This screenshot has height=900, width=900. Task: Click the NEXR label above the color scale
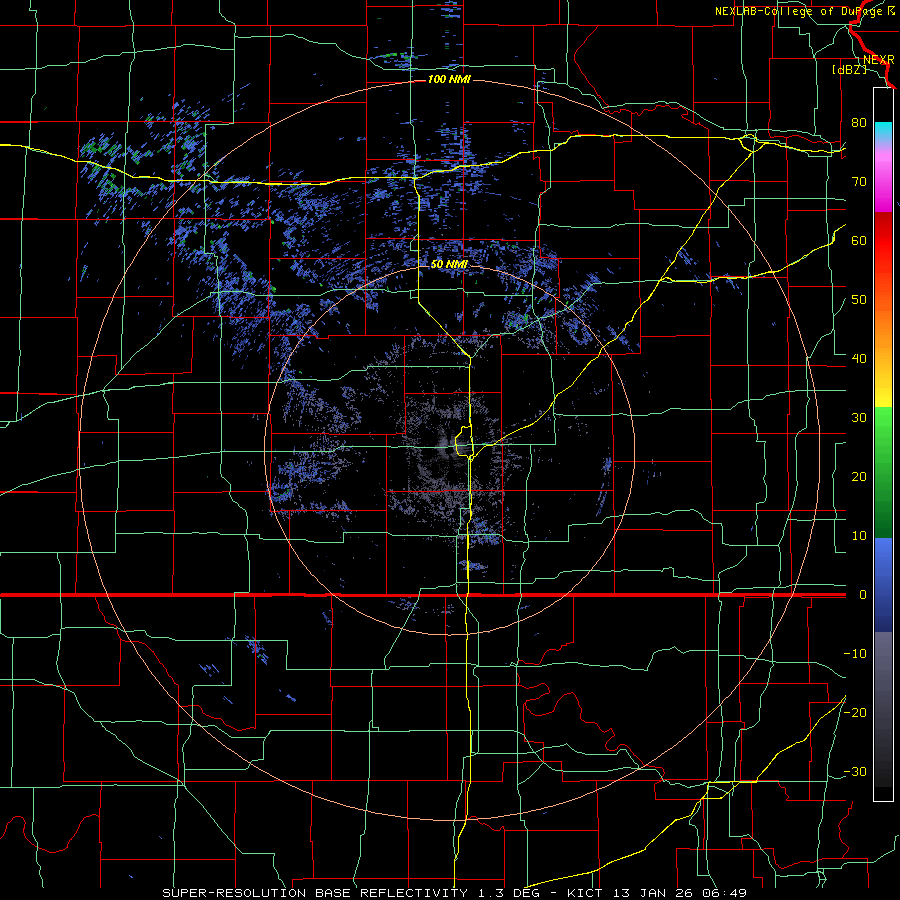[878, 60]
